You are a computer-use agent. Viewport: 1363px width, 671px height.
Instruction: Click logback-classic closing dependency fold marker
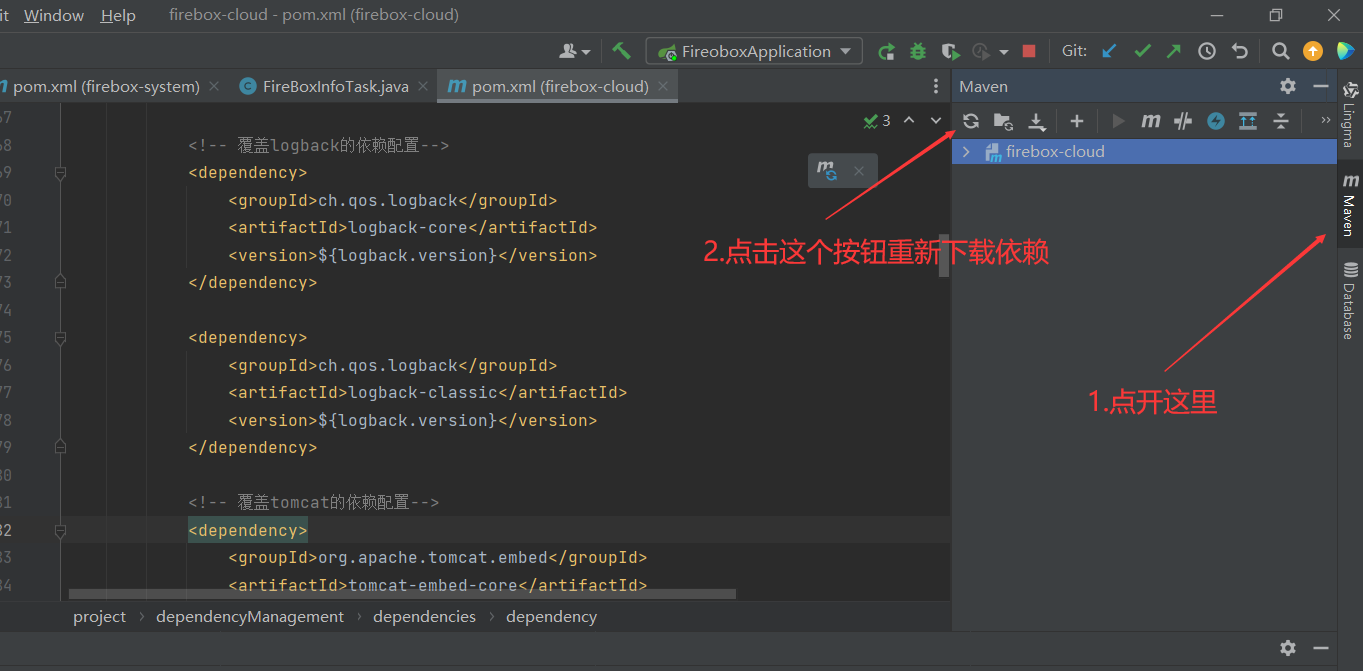pos(60,448)
